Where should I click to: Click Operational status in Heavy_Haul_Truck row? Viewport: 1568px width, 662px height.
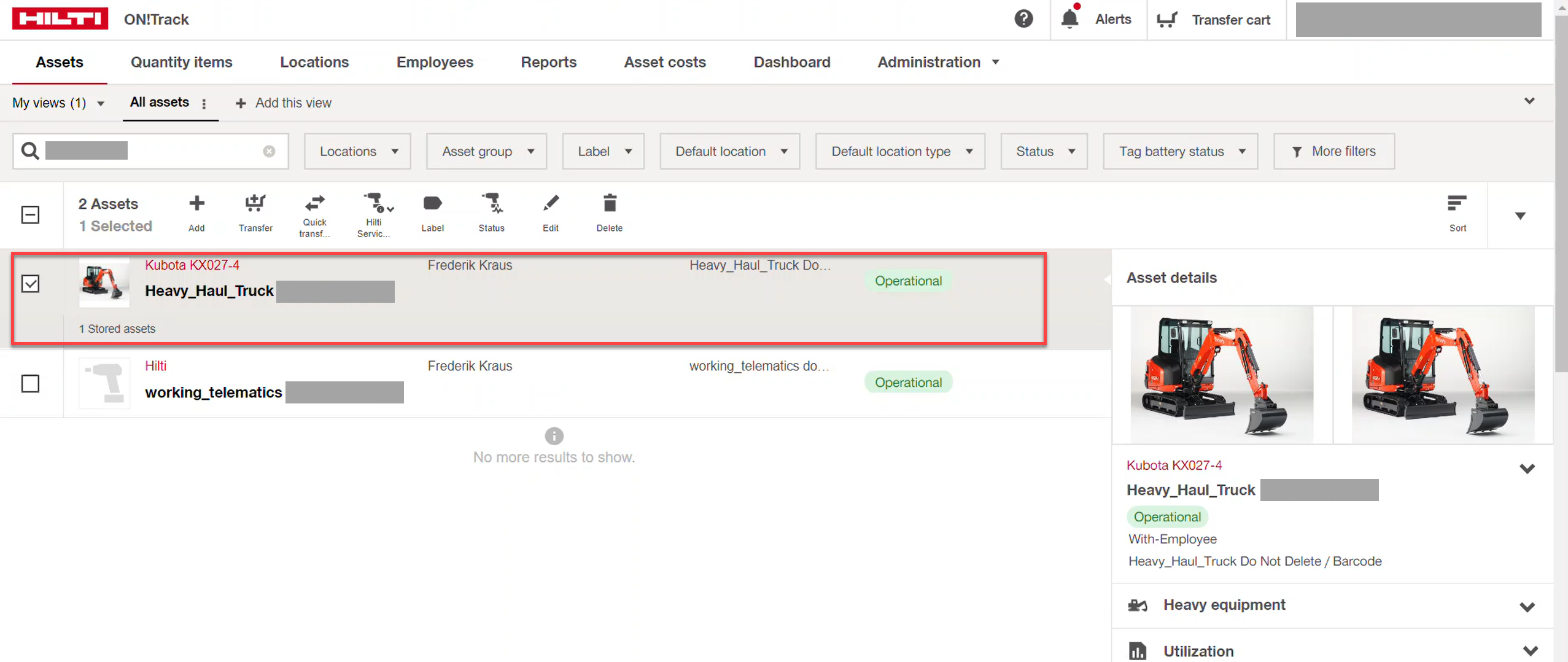coord(908,281)
